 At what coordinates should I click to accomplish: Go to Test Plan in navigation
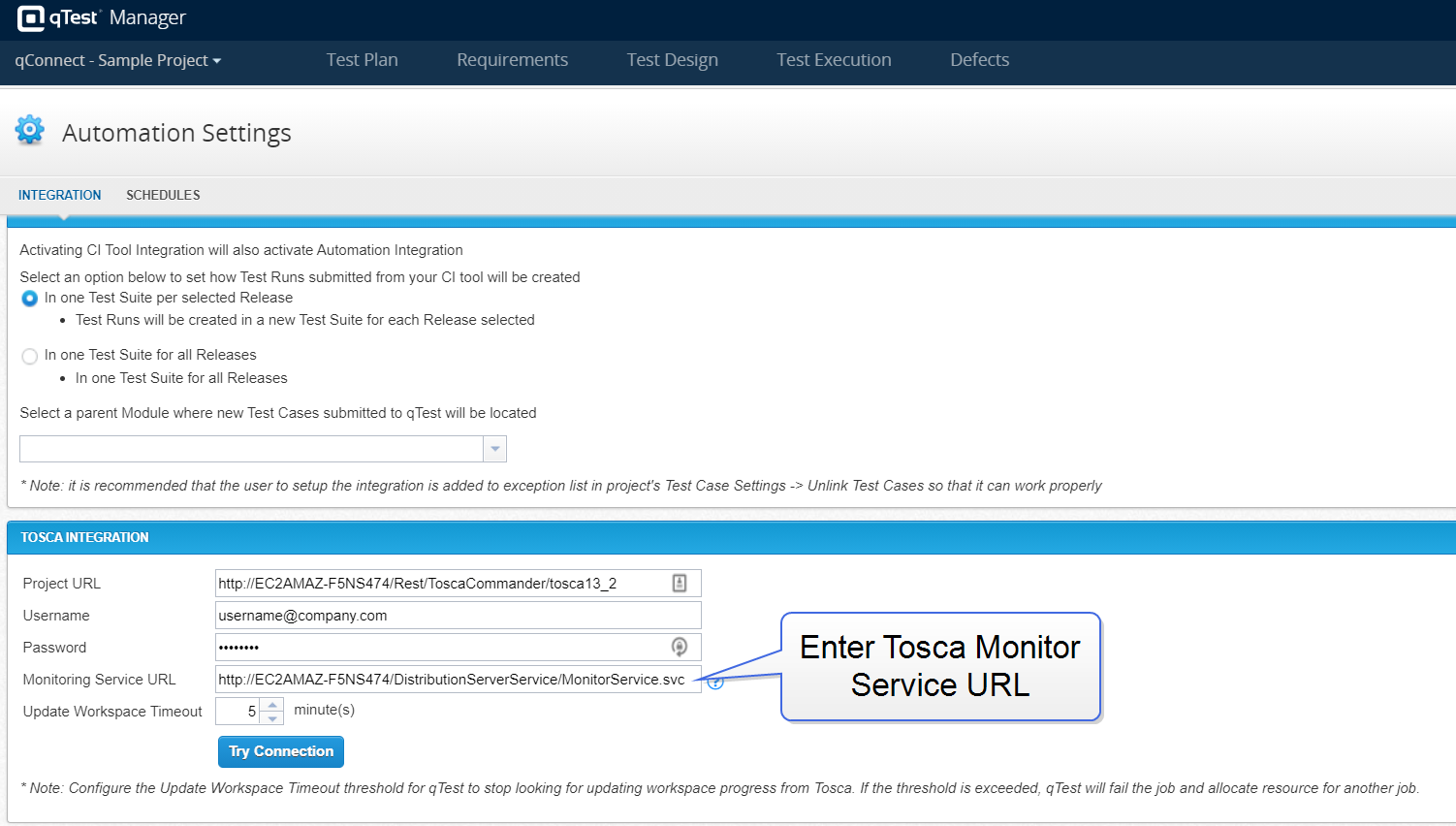pyautogui.click(x=362, y=60)
